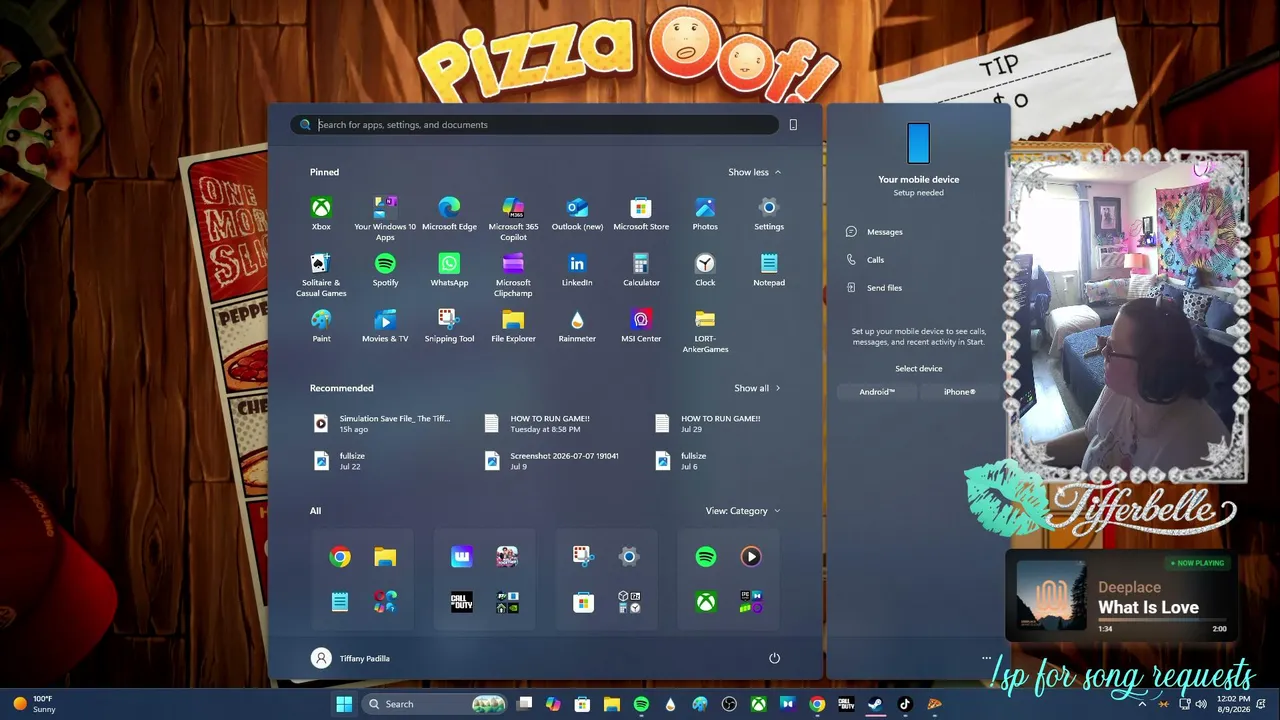
Task: Open Media Player icon in All section
Action: pyautogui.click(x=751, y=557)
